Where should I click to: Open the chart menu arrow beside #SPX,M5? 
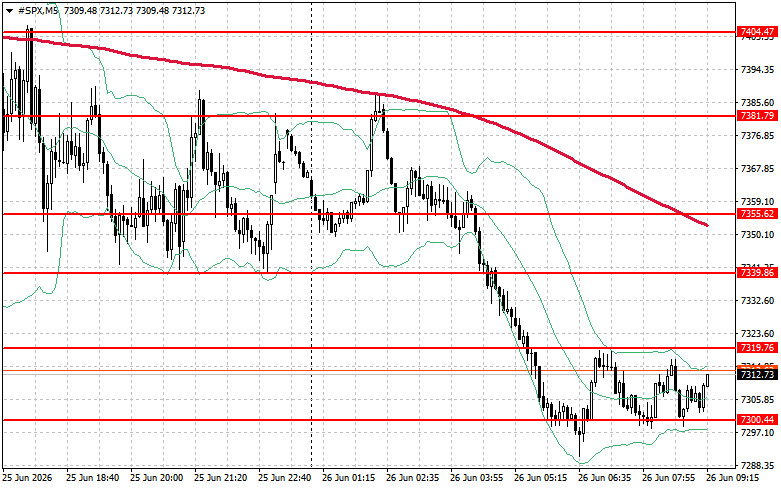click(9, 11)
